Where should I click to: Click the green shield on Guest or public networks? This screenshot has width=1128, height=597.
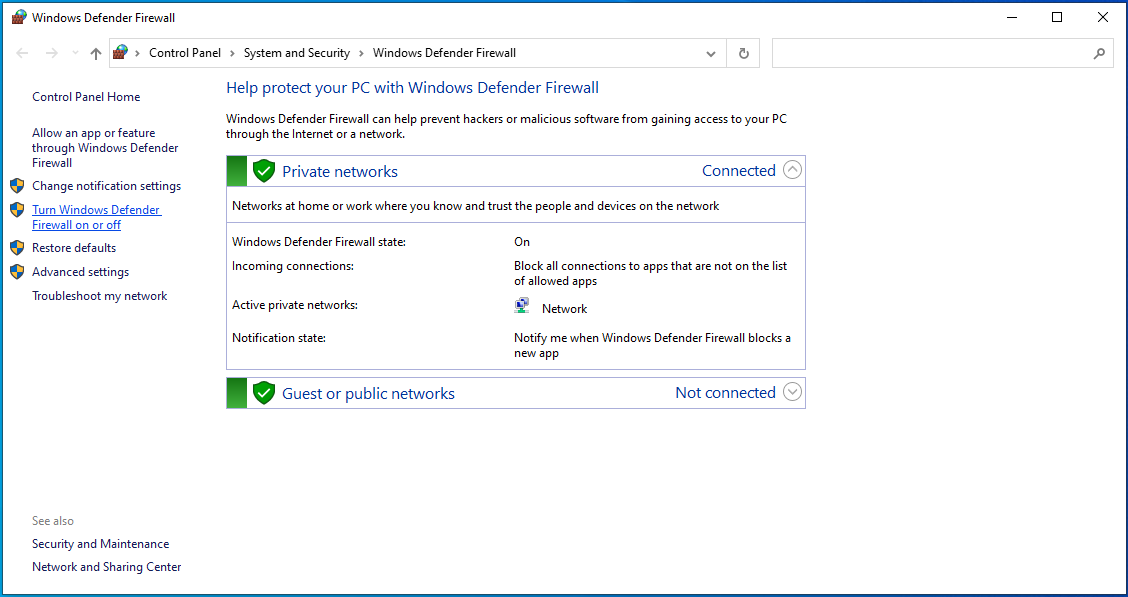[x=263, y=392]
